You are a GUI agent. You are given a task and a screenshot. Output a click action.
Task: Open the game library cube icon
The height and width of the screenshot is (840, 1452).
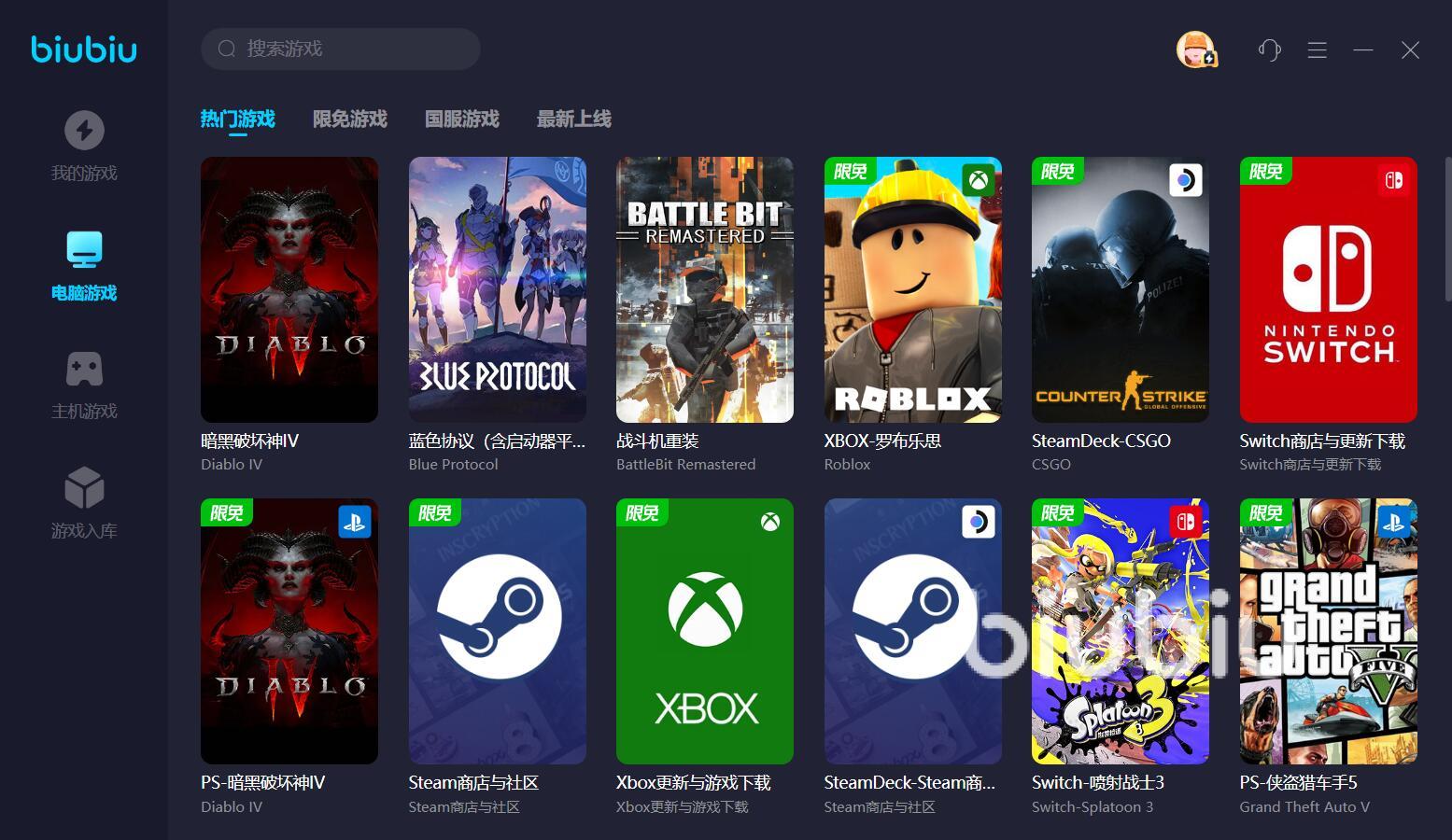coord(84,488)
